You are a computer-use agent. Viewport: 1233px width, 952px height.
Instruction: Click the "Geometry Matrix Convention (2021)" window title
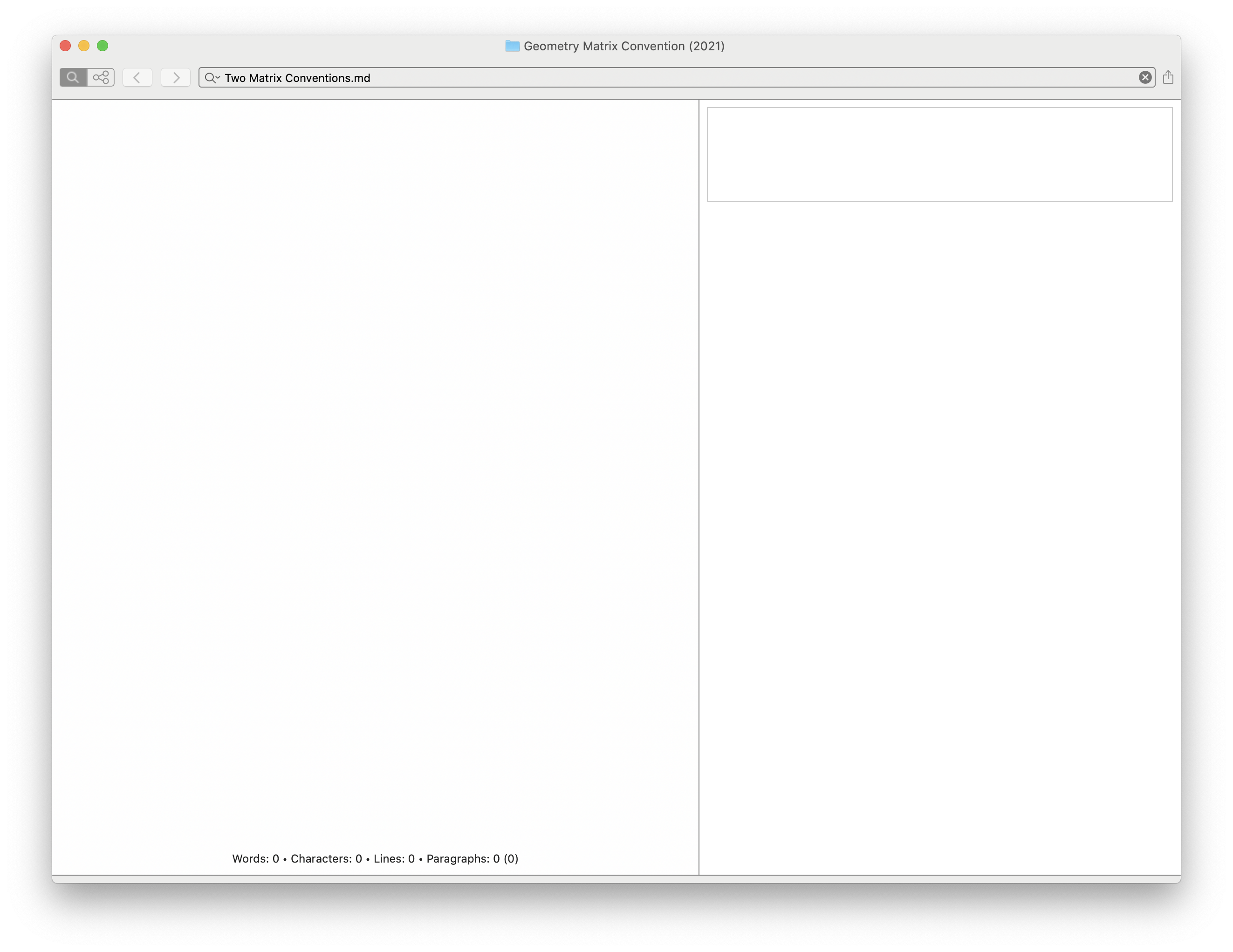pos(624,46)
